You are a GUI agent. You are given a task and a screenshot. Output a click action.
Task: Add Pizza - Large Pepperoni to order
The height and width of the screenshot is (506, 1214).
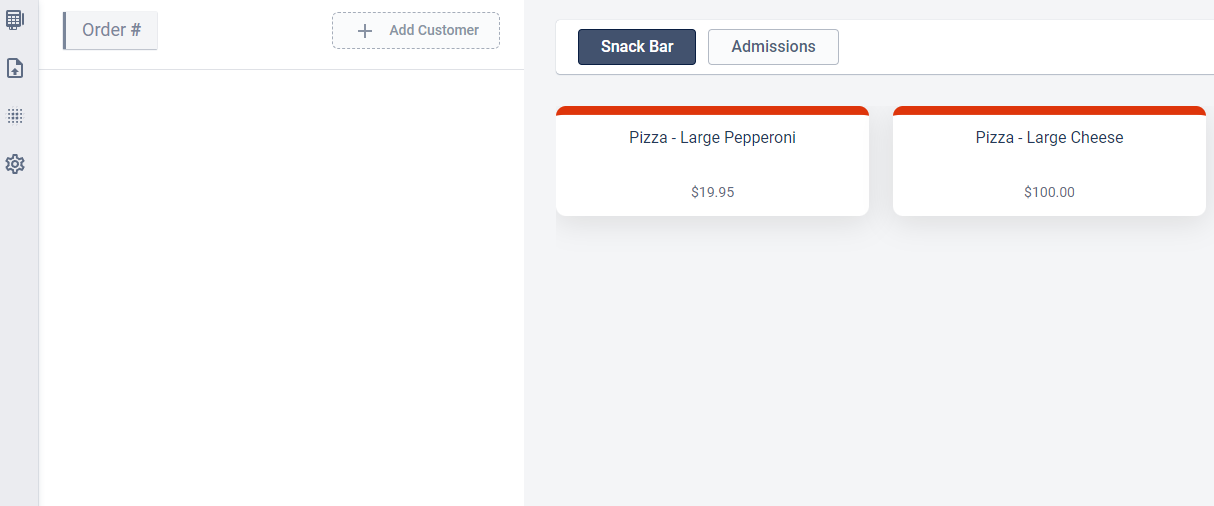click(712, 160)
